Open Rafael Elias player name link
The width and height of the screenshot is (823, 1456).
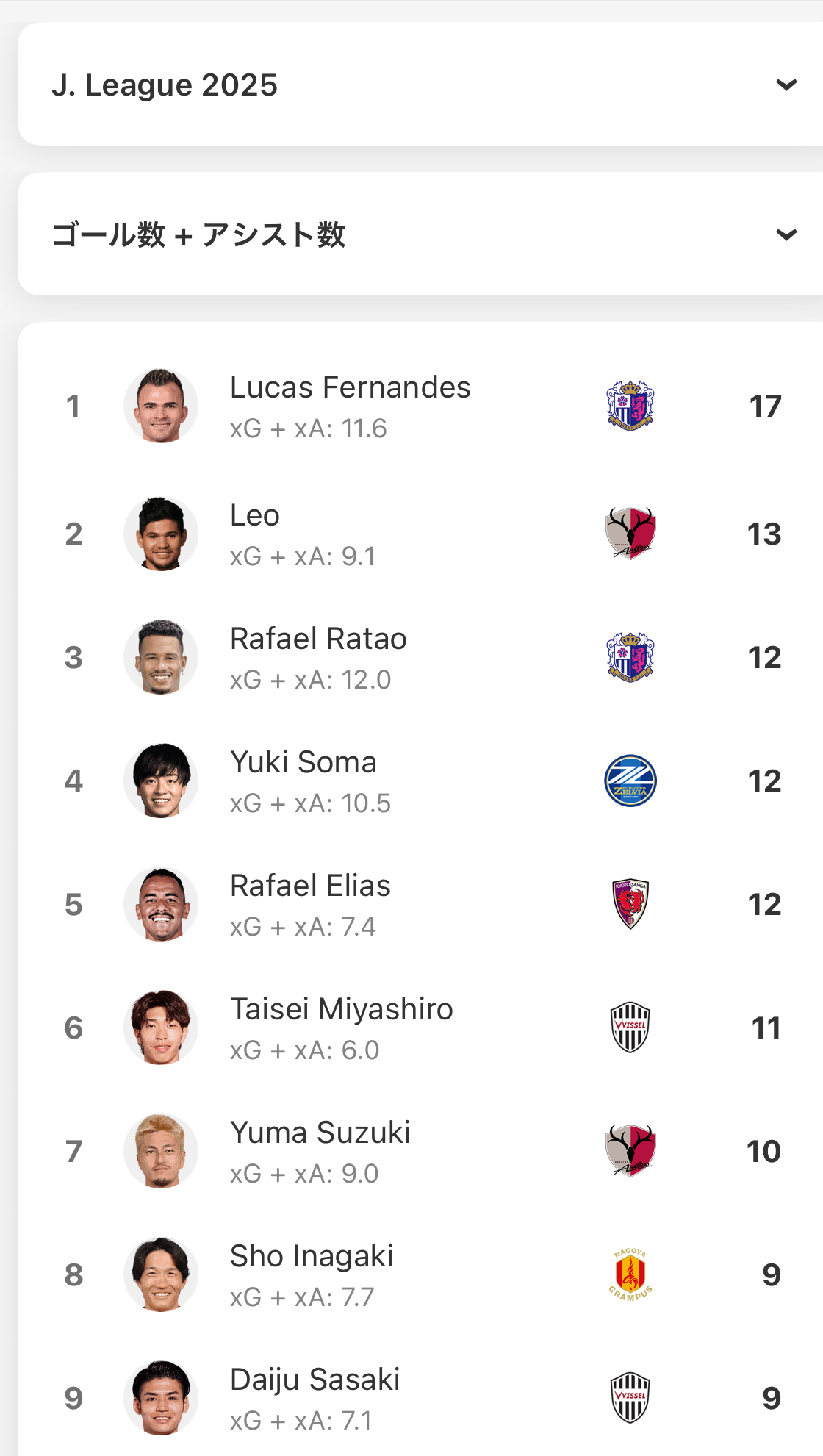[310, 886]
